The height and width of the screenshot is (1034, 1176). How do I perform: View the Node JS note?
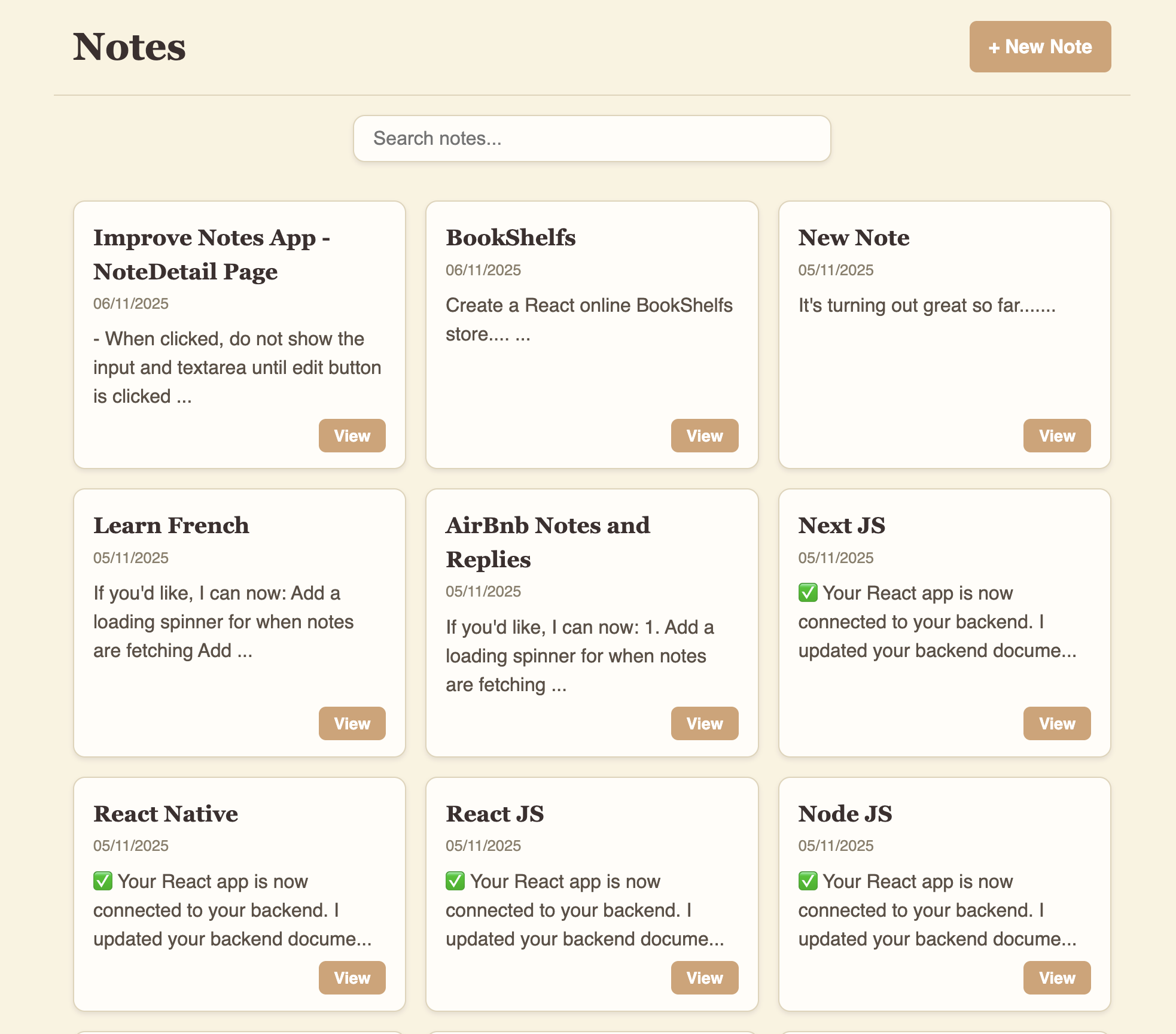1056,978
